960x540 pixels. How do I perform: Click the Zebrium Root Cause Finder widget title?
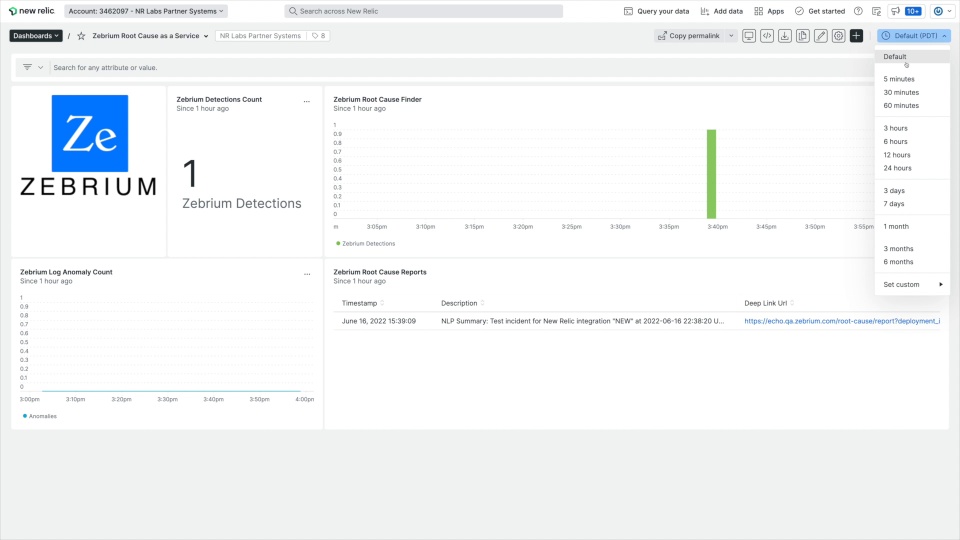pyautogui.click(x=377, y=99)
